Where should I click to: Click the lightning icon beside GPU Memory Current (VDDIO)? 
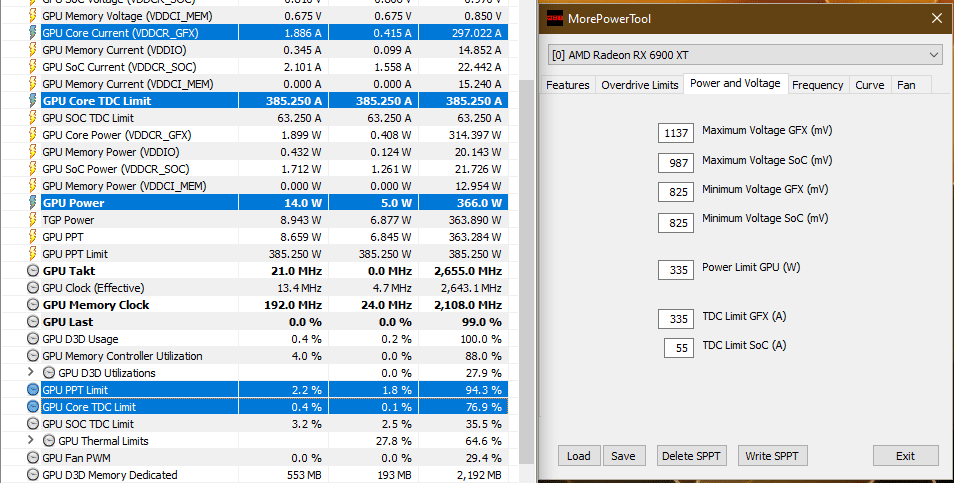[x=33, y=50]
